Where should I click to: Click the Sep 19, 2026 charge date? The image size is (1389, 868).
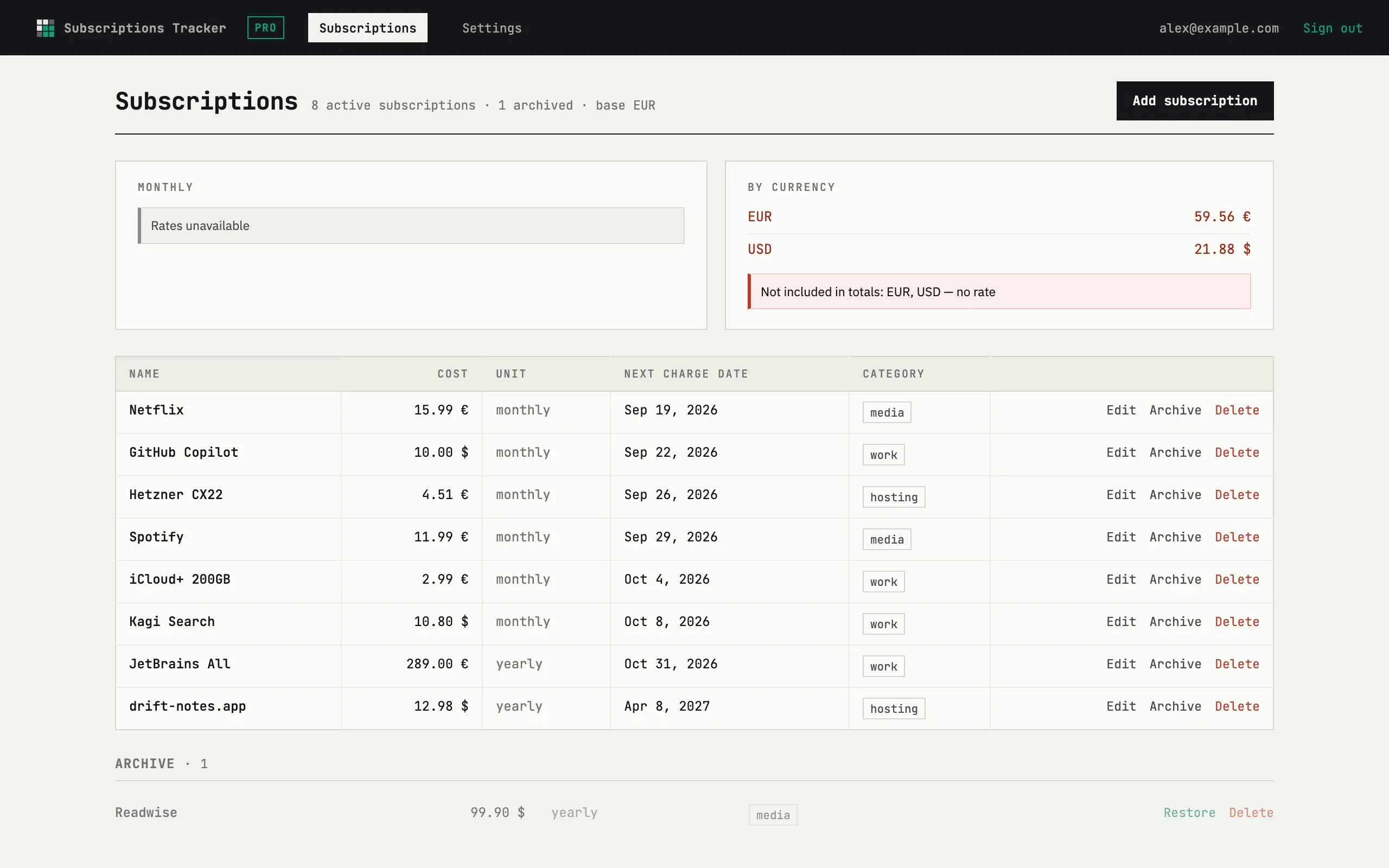[x=671, y=410]
